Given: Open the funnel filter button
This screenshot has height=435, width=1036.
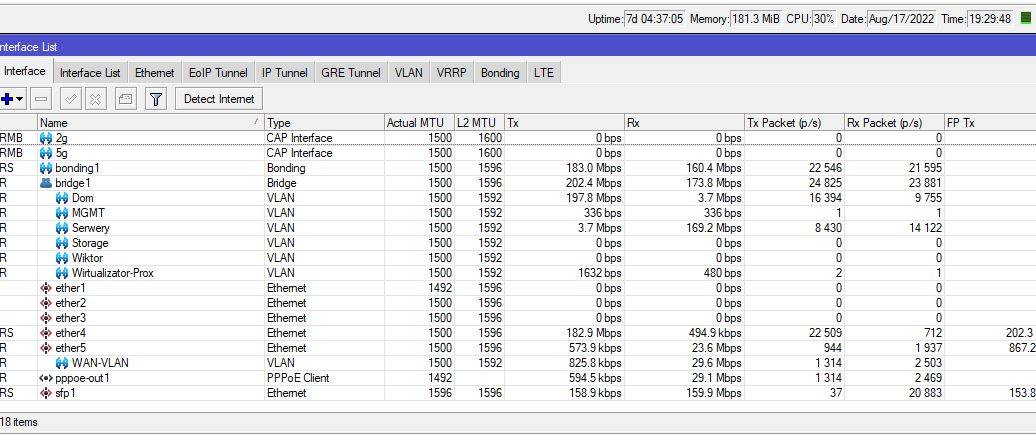Looking at the screenshot, I should [155, 99].
